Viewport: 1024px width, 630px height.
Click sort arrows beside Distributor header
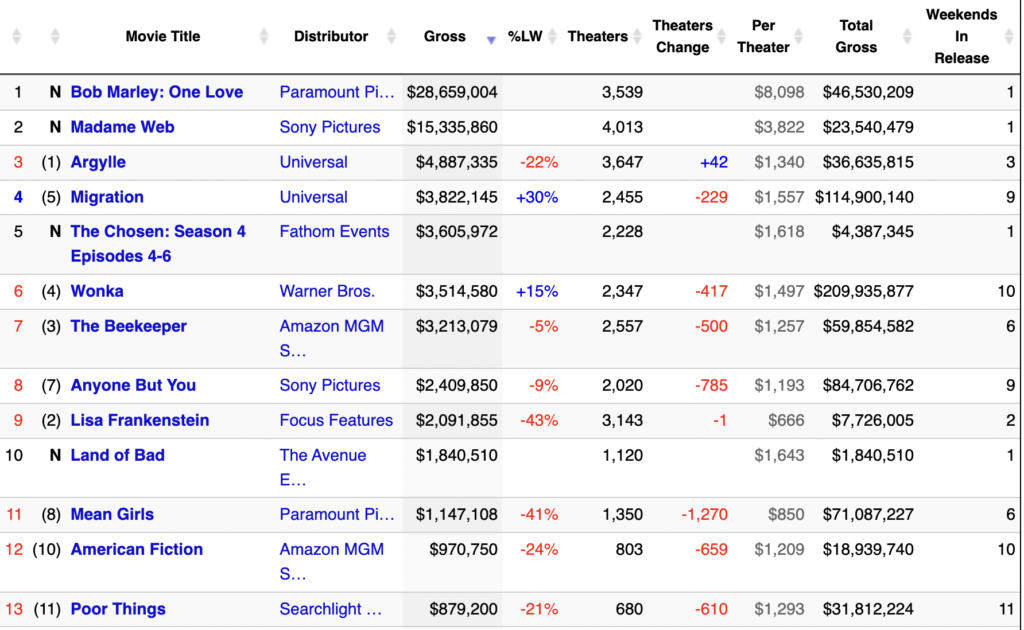click(391, 37)
